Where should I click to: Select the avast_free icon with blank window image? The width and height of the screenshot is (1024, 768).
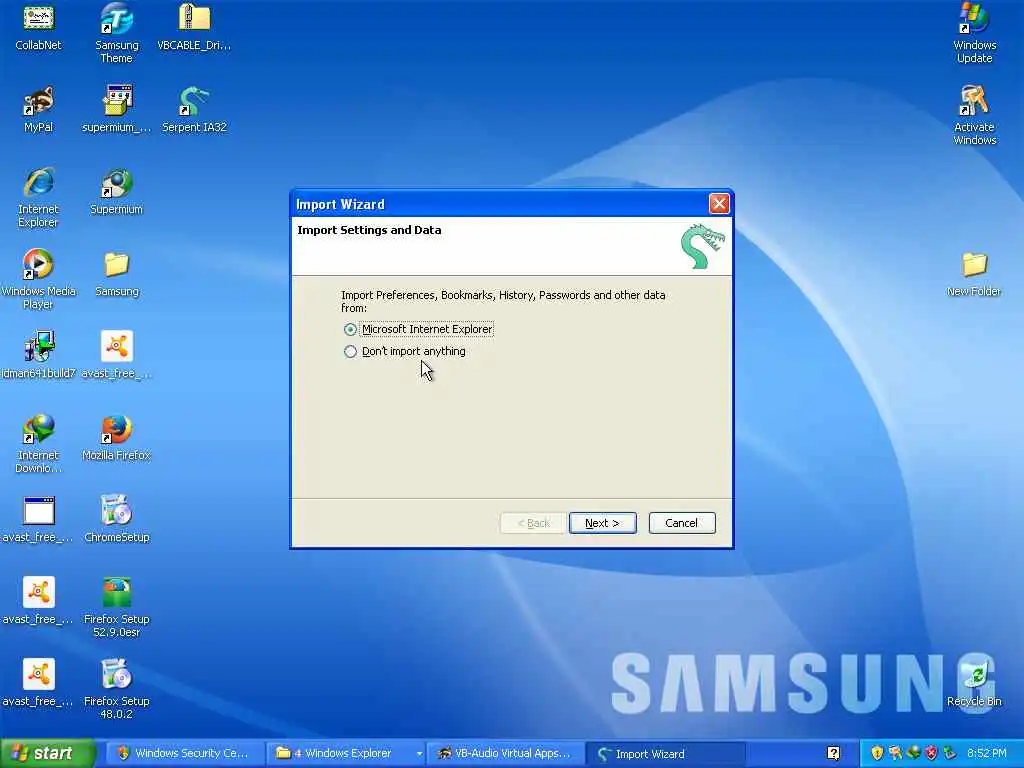[39, 519]
